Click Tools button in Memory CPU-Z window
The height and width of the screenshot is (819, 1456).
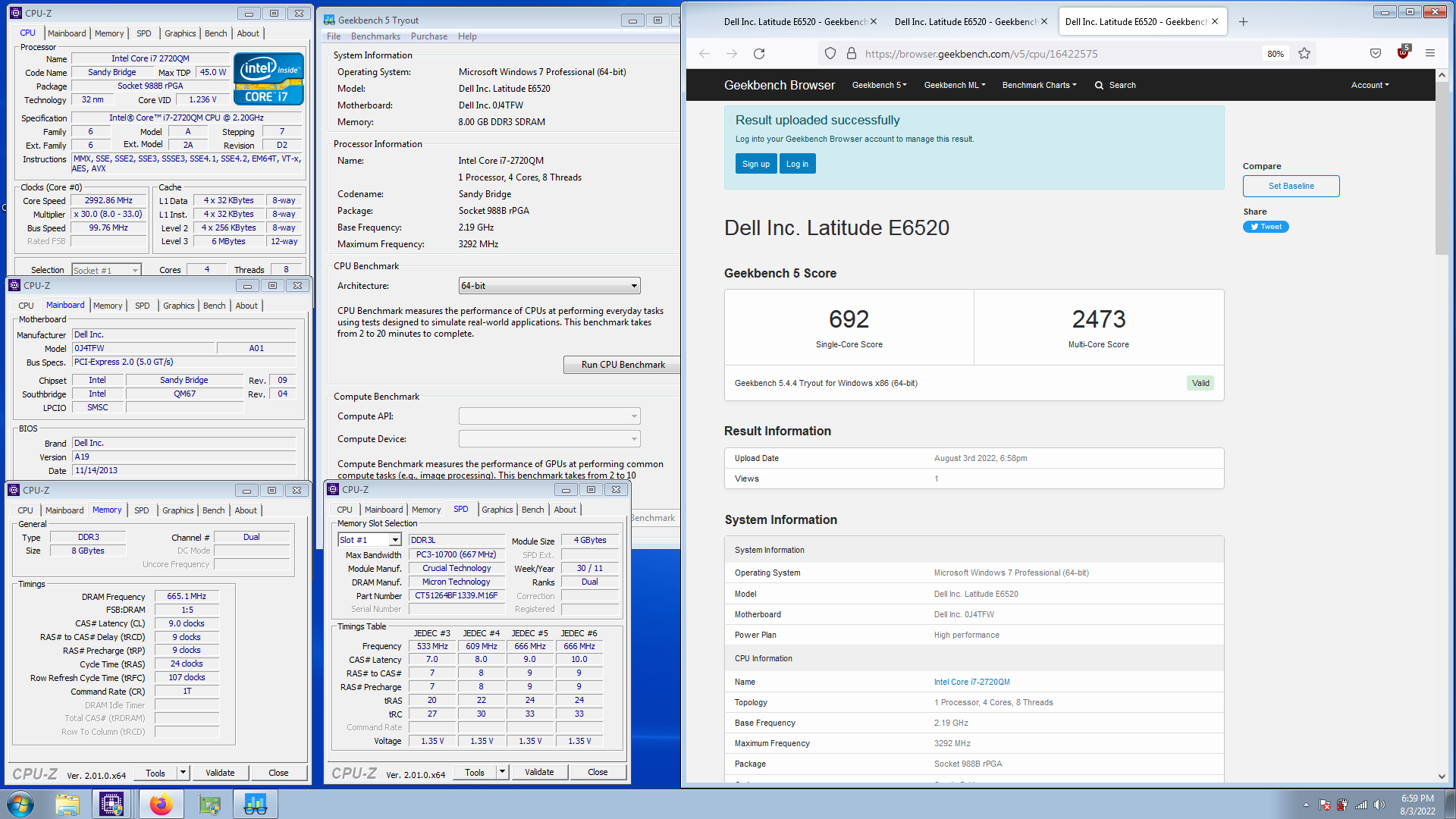(155, 773)
